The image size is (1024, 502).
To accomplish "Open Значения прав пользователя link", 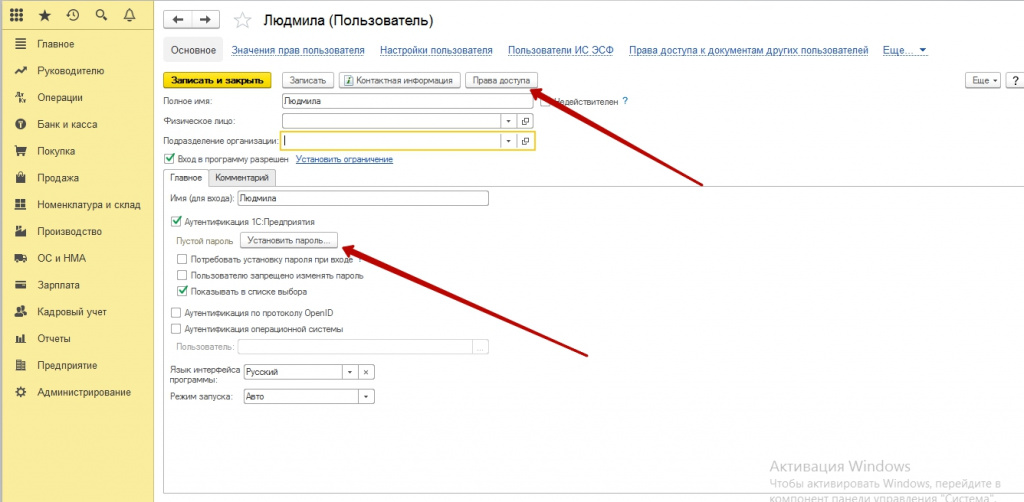I will [x=298, y=50].
